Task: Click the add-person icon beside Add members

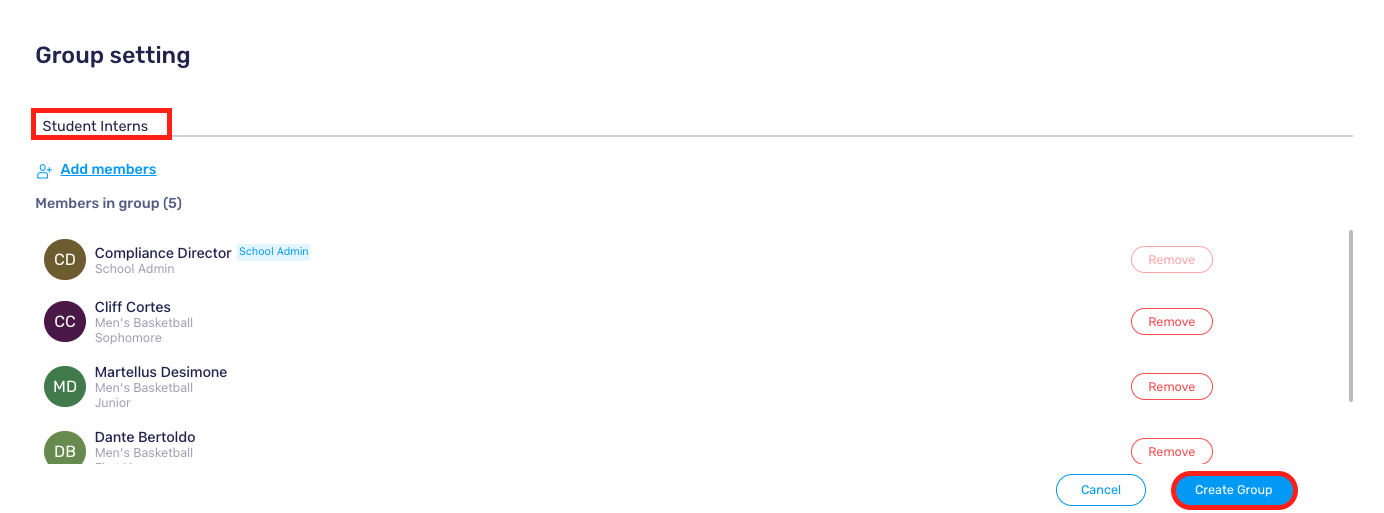Action: coord(44,171)
